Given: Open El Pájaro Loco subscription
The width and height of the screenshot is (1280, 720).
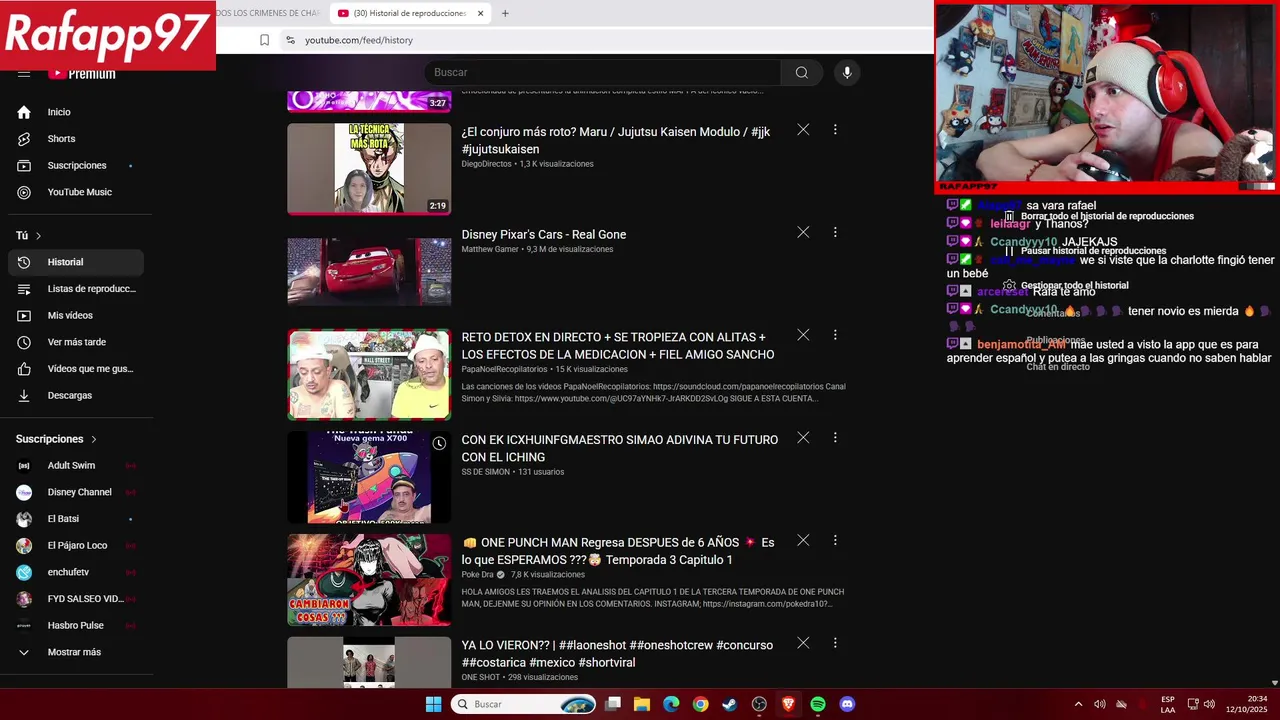Looking at the screenshot, I should tap(76, 545).
